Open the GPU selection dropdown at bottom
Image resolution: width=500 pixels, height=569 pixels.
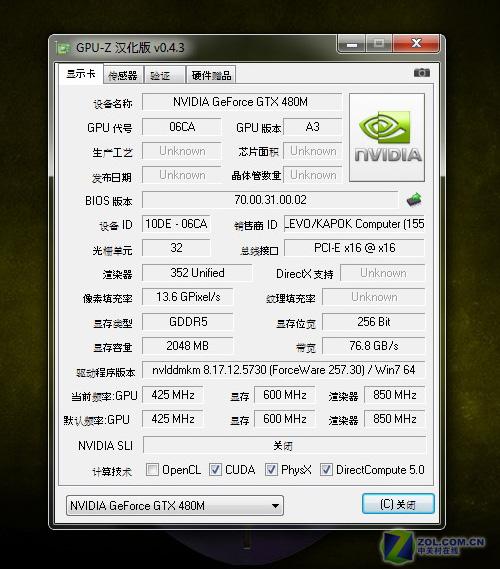(x=175, y=505)
